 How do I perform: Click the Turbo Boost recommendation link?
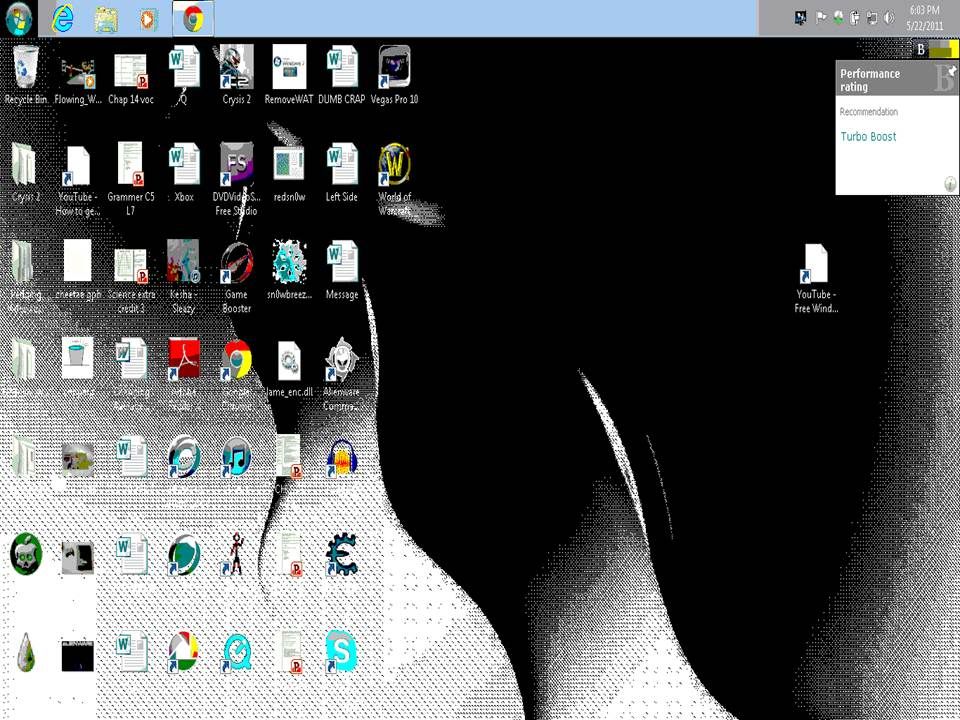coord(868,137)
